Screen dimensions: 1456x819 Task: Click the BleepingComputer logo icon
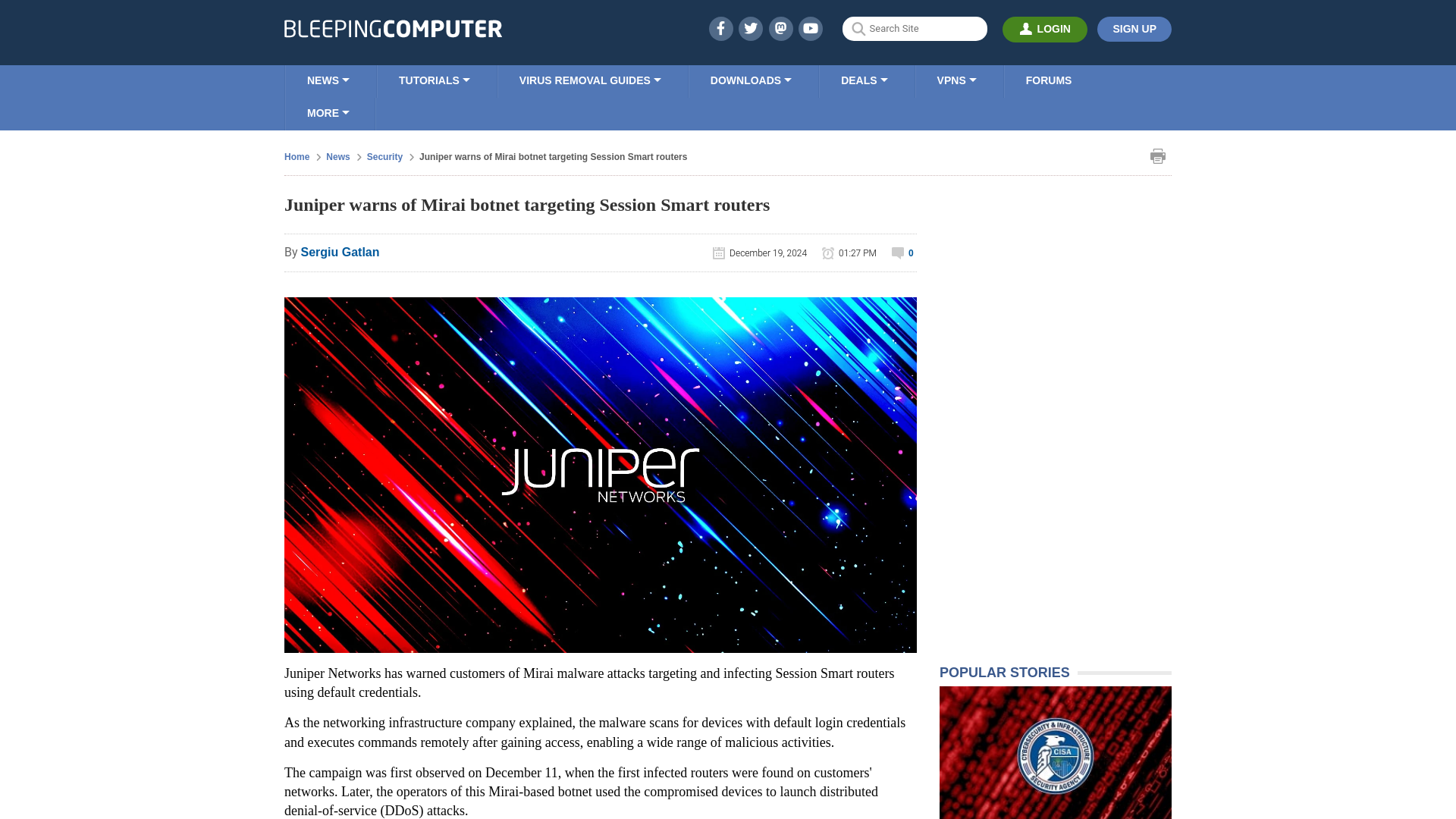click(x=393, y=28)
